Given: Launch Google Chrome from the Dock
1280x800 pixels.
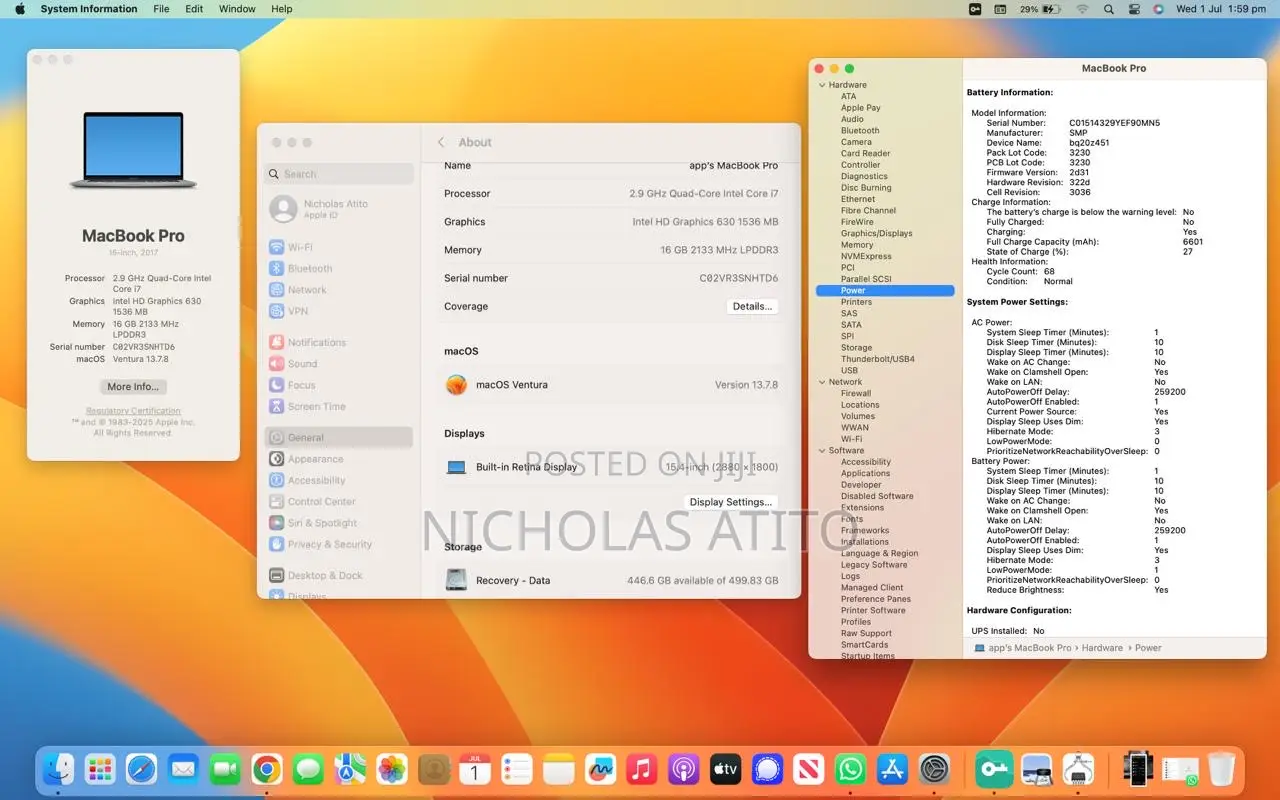Looking at the screenshot, I should 265,769.
